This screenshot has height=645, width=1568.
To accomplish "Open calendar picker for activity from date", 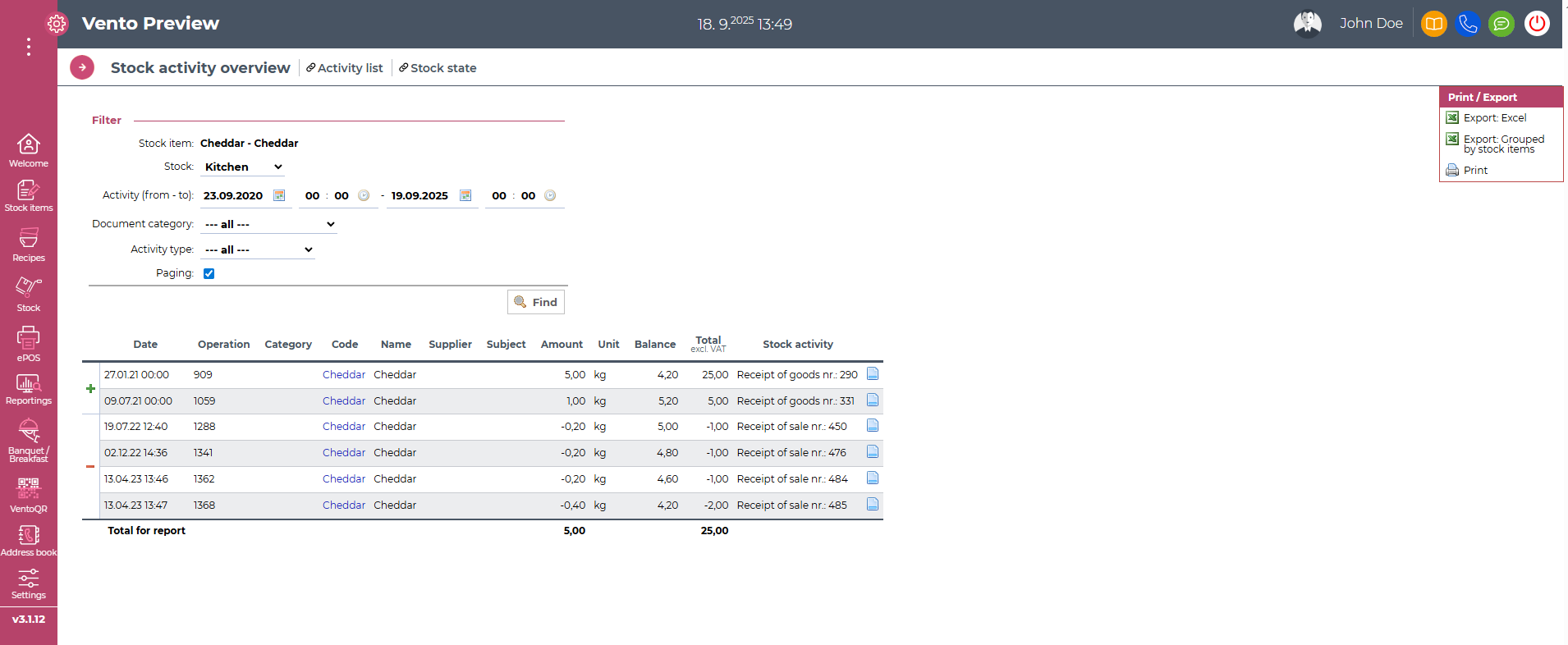I will [279, 195].
